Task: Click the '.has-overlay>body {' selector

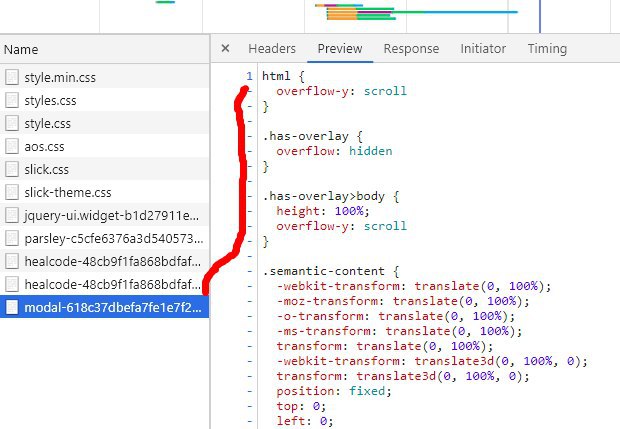Action: pos(331,196)
